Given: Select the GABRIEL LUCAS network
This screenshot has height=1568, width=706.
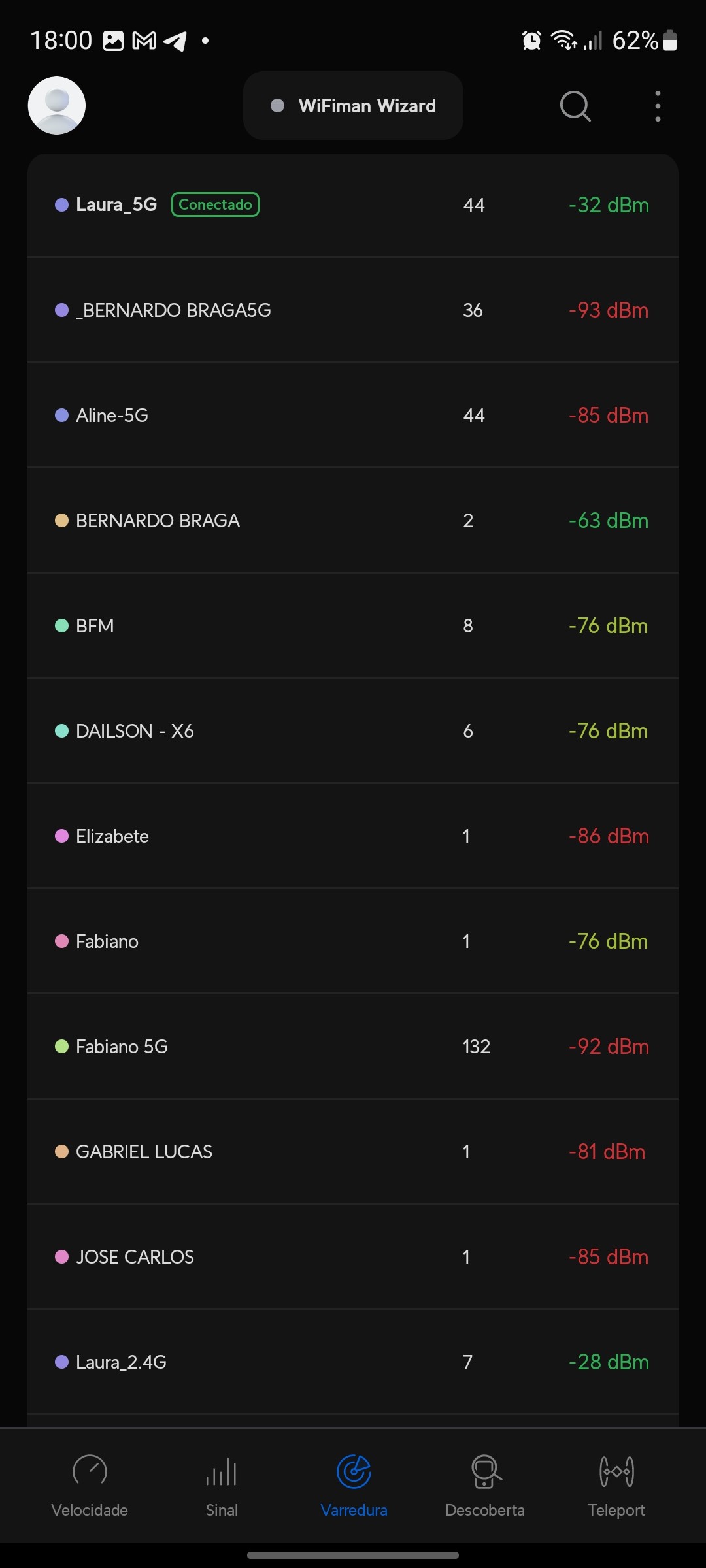Looking at the screenshot, I should click(144, 1152).
